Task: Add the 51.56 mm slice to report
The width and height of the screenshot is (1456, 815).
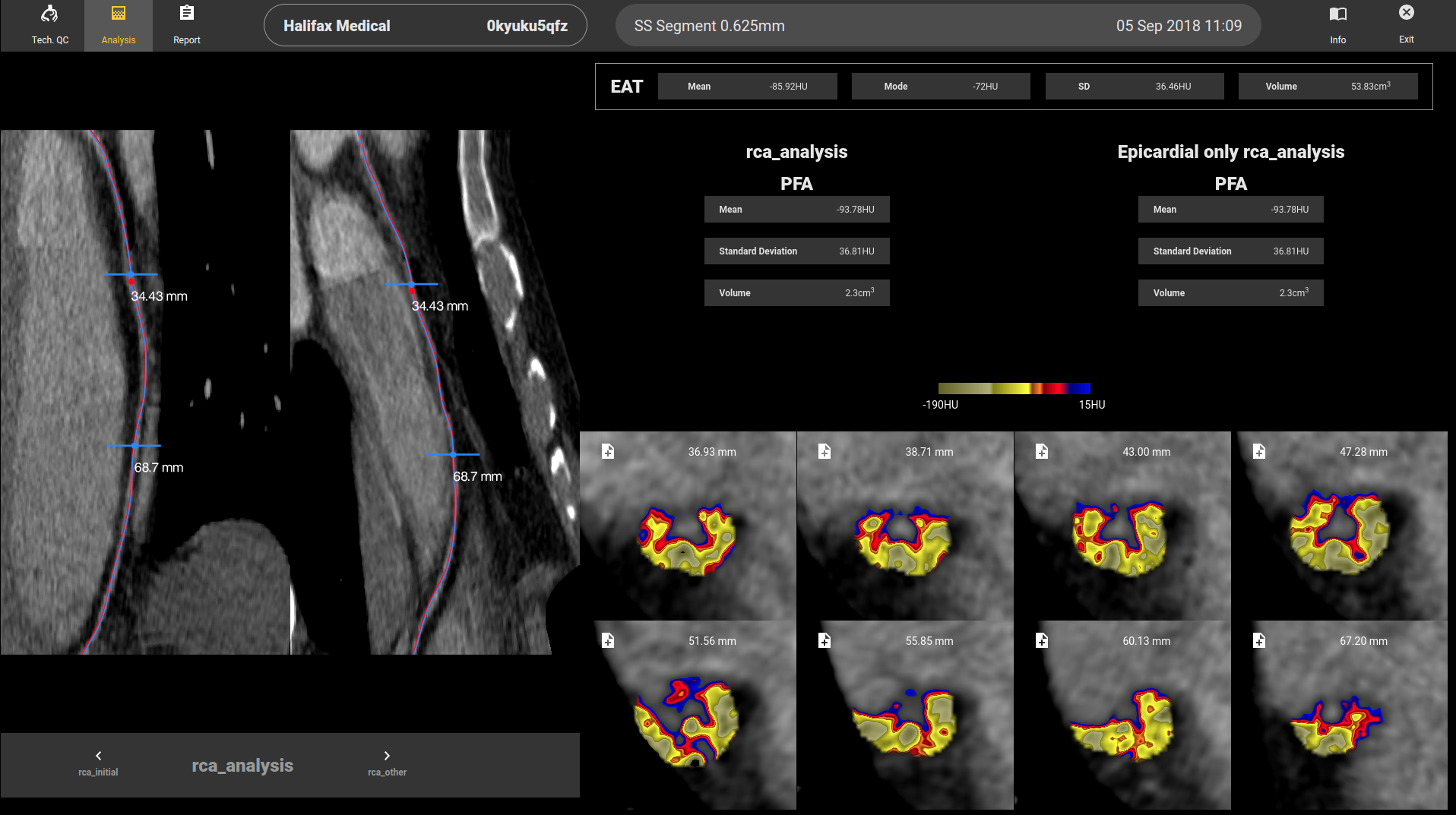Action: coord(608,641)
